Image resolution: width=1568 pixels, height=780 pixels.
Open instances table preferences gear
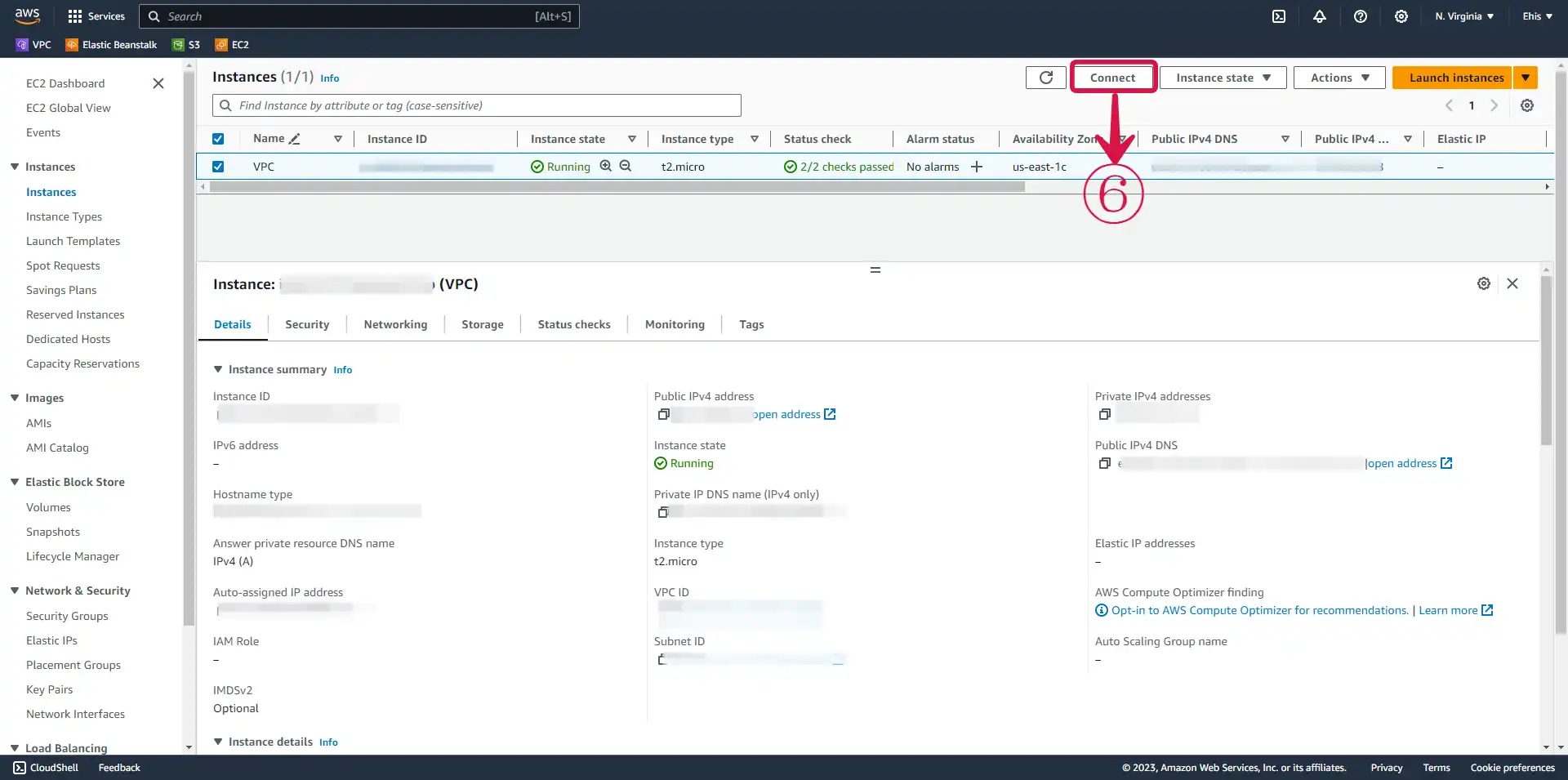[x=1527, y=105]
